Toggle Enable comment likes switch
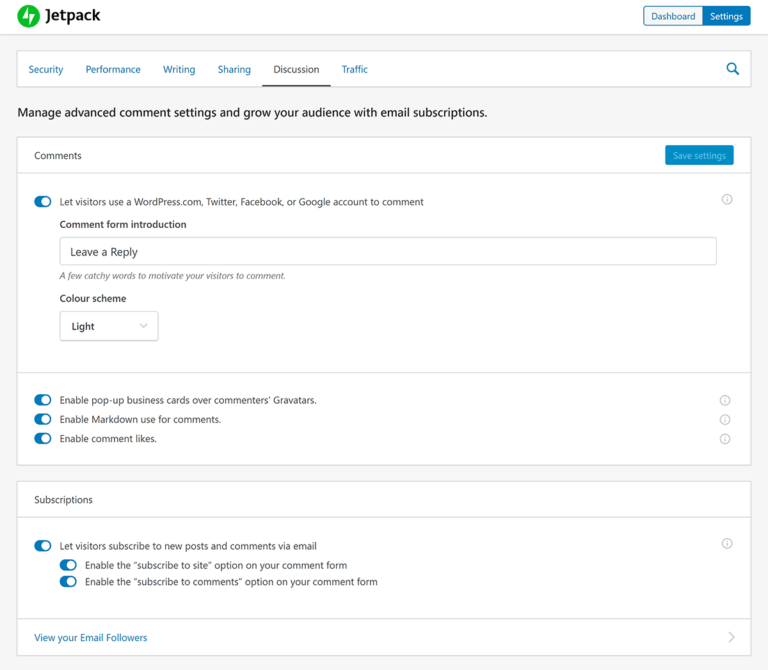Viewport: 768px width, 670px height. pos(43,438)
